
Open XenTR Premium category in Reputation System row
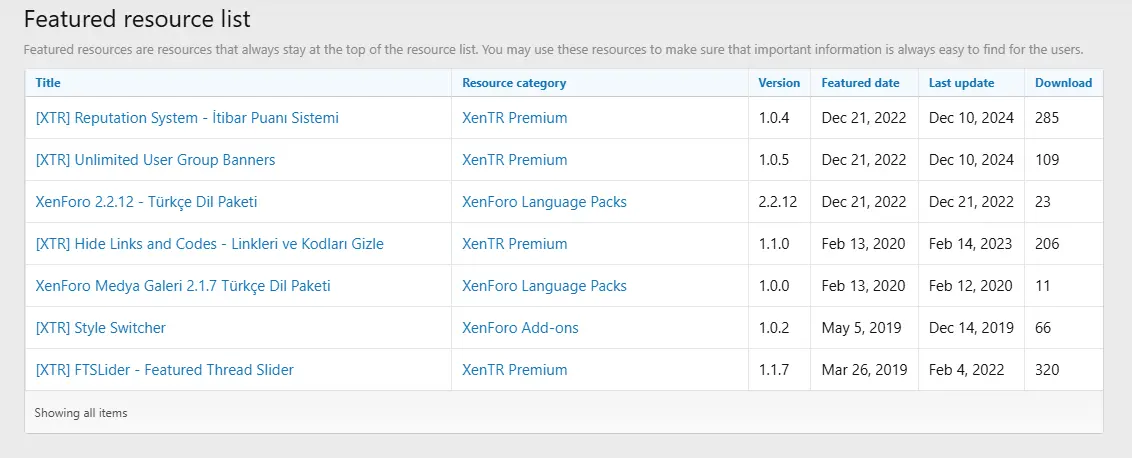[x=515, y=118]
